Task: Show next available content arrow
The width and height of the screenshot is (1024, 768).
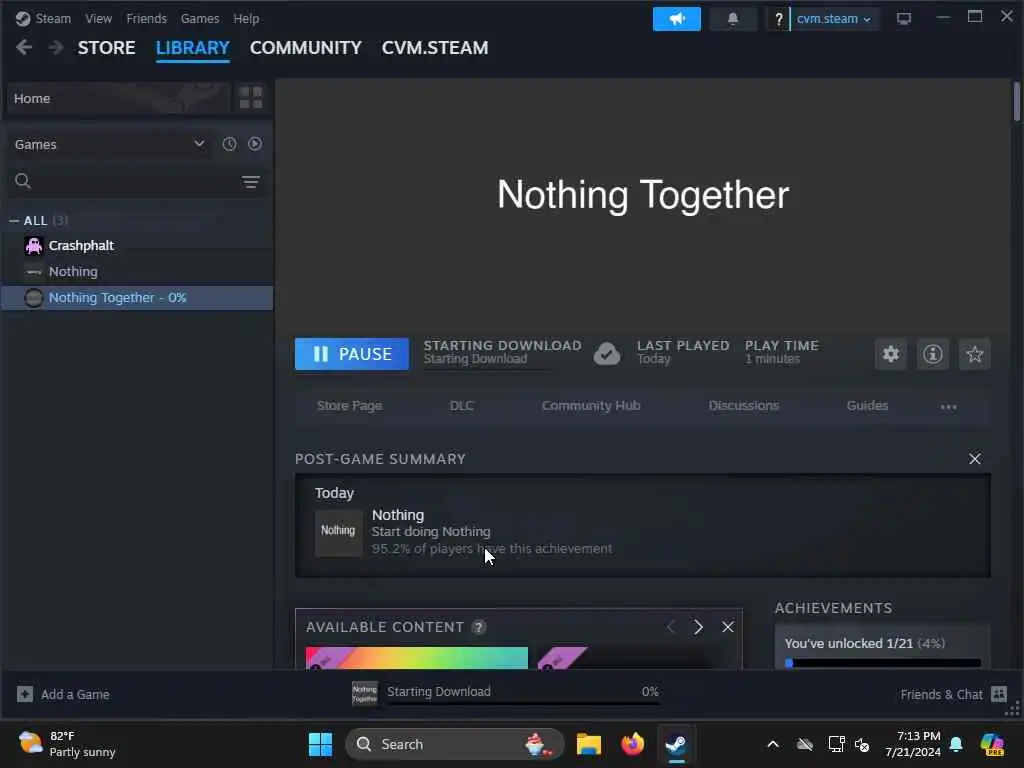Action: click(698, 627)
